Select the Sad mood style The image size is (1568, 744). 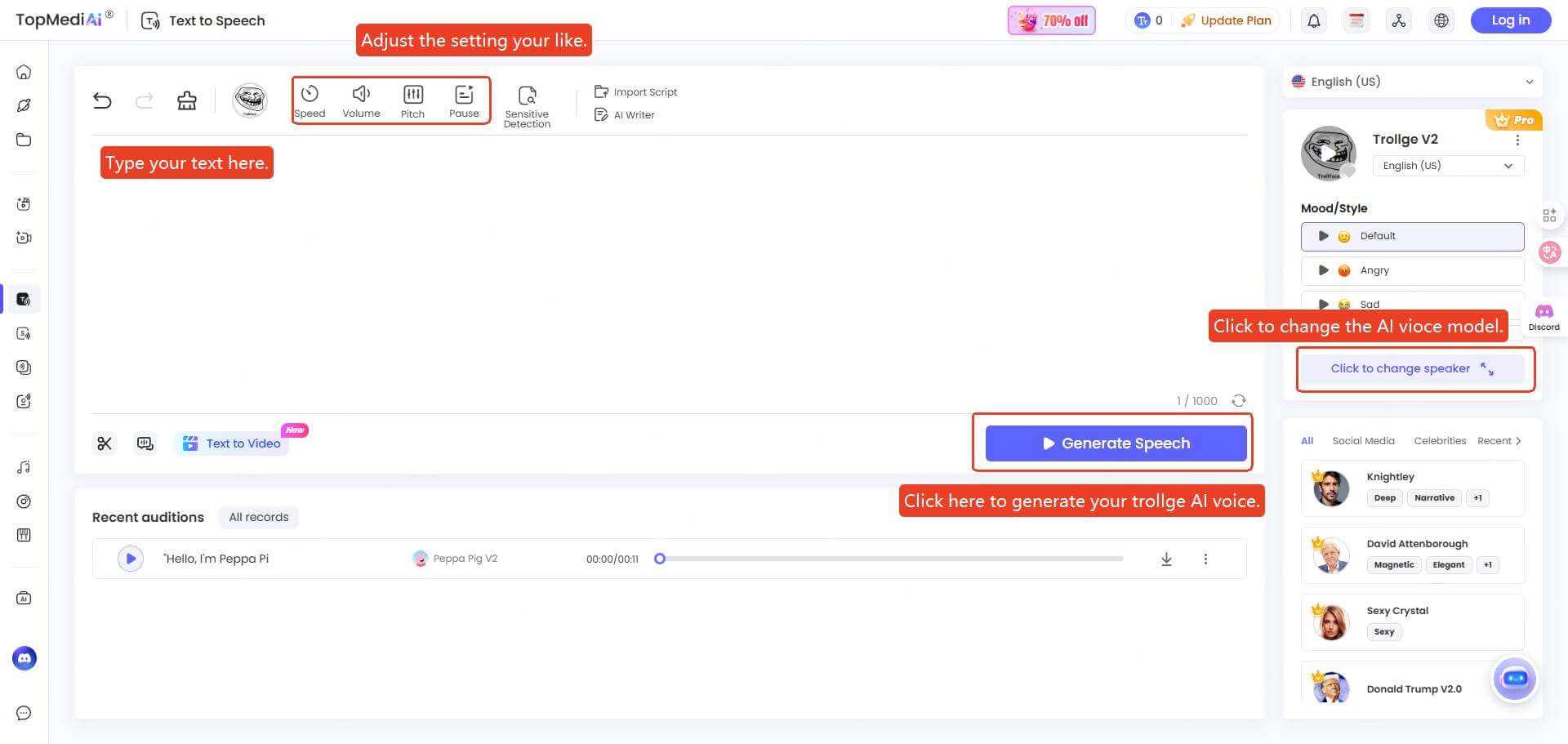pos(1412,304)
